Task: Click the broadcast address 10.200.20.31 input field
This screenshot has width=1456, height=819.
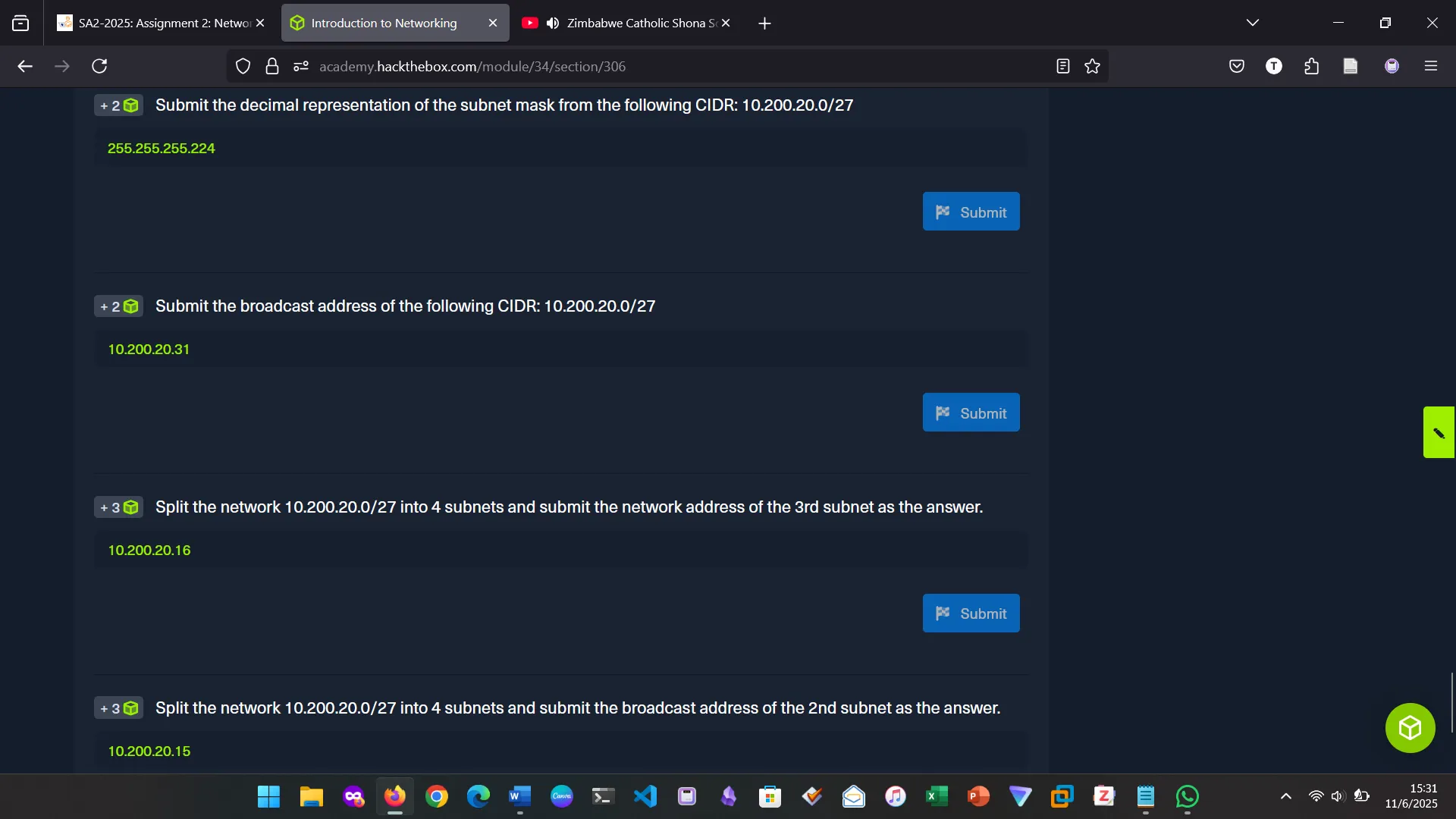Action: coord(561,350)
